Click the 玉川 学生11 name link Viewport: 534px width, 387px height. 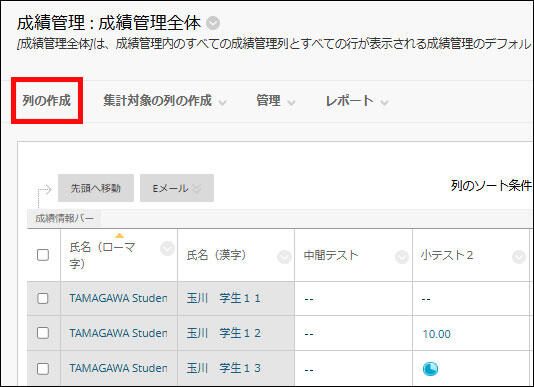click(x=223, y=298)
